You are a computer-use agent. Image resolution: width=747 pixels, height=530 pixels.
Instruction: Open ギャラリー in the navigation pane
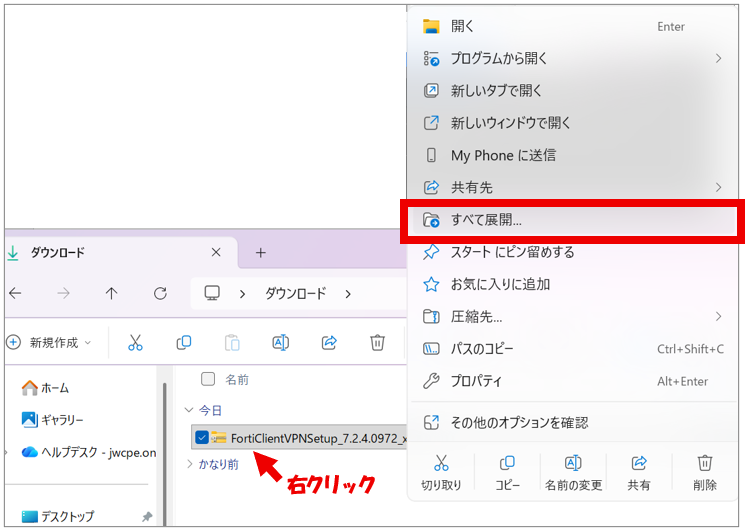[52, 420]
